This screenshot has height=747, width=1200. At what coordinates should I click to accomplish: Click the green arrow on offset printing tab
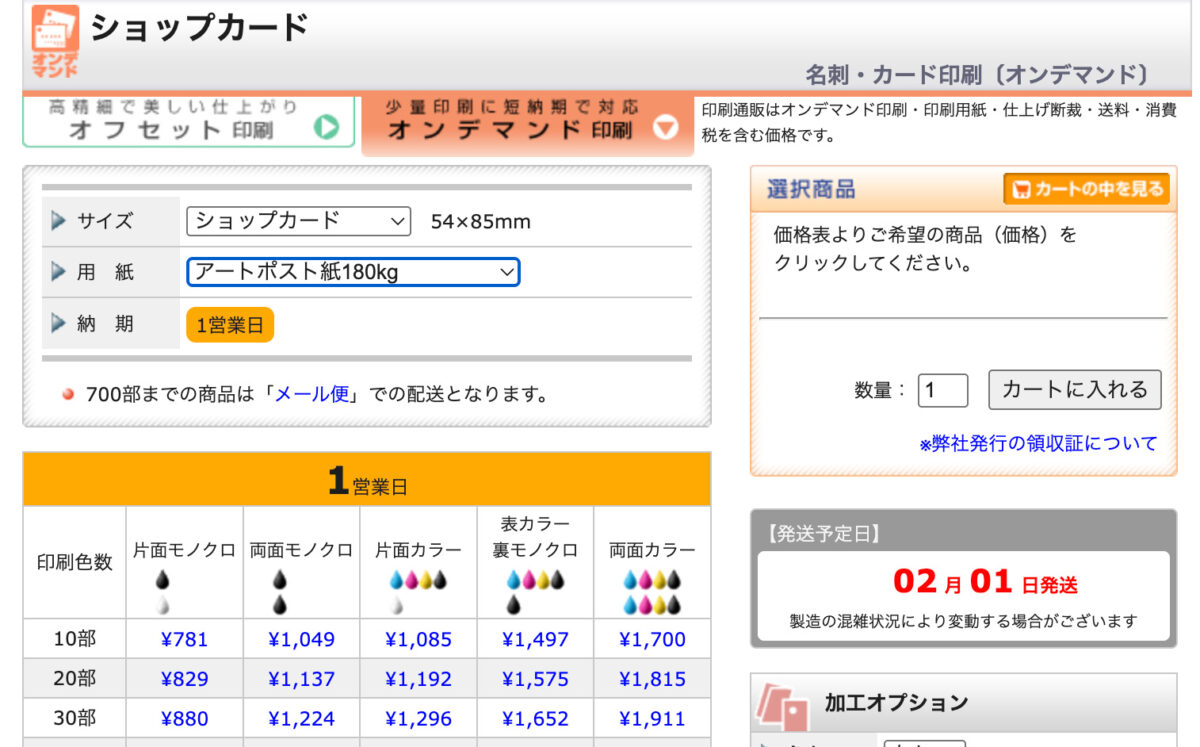click(326, 127)
